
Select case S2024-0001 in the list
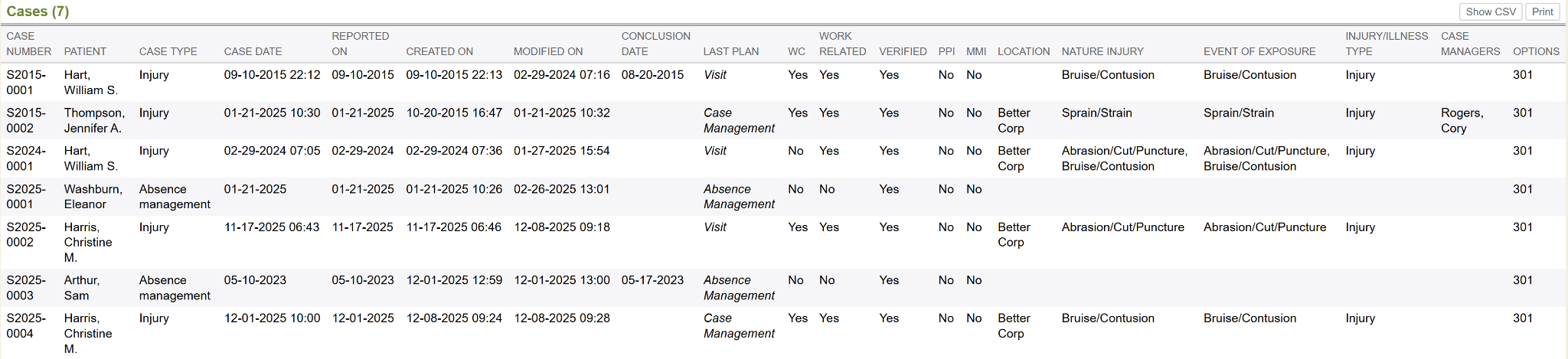26,158
